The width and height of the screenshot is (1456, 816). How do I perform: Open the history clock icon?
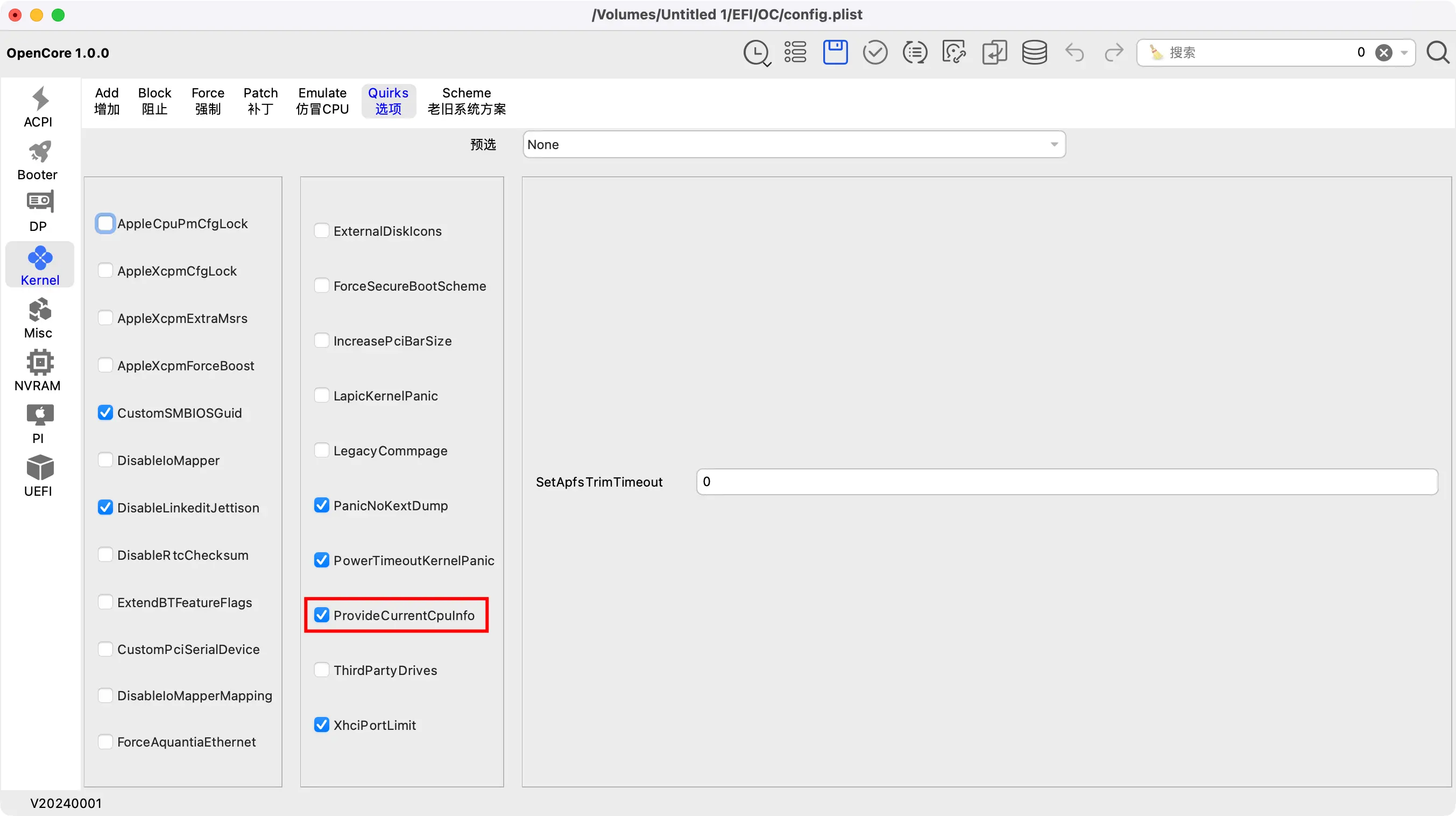[757, 53]
